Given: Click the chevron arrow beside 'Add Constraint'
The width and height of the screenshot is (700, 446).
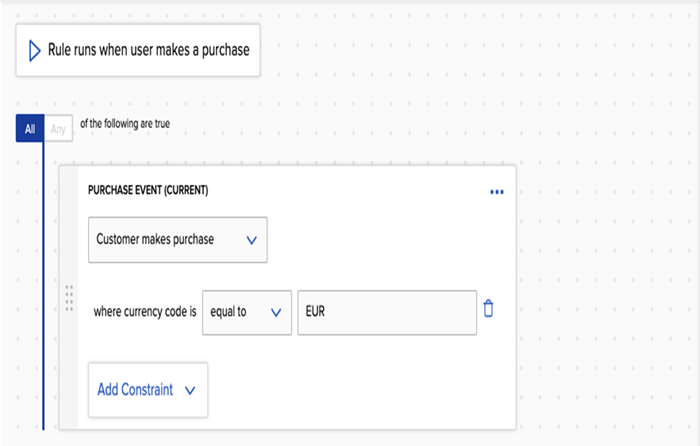Looking at the screenshot, I should coord(190,390).
